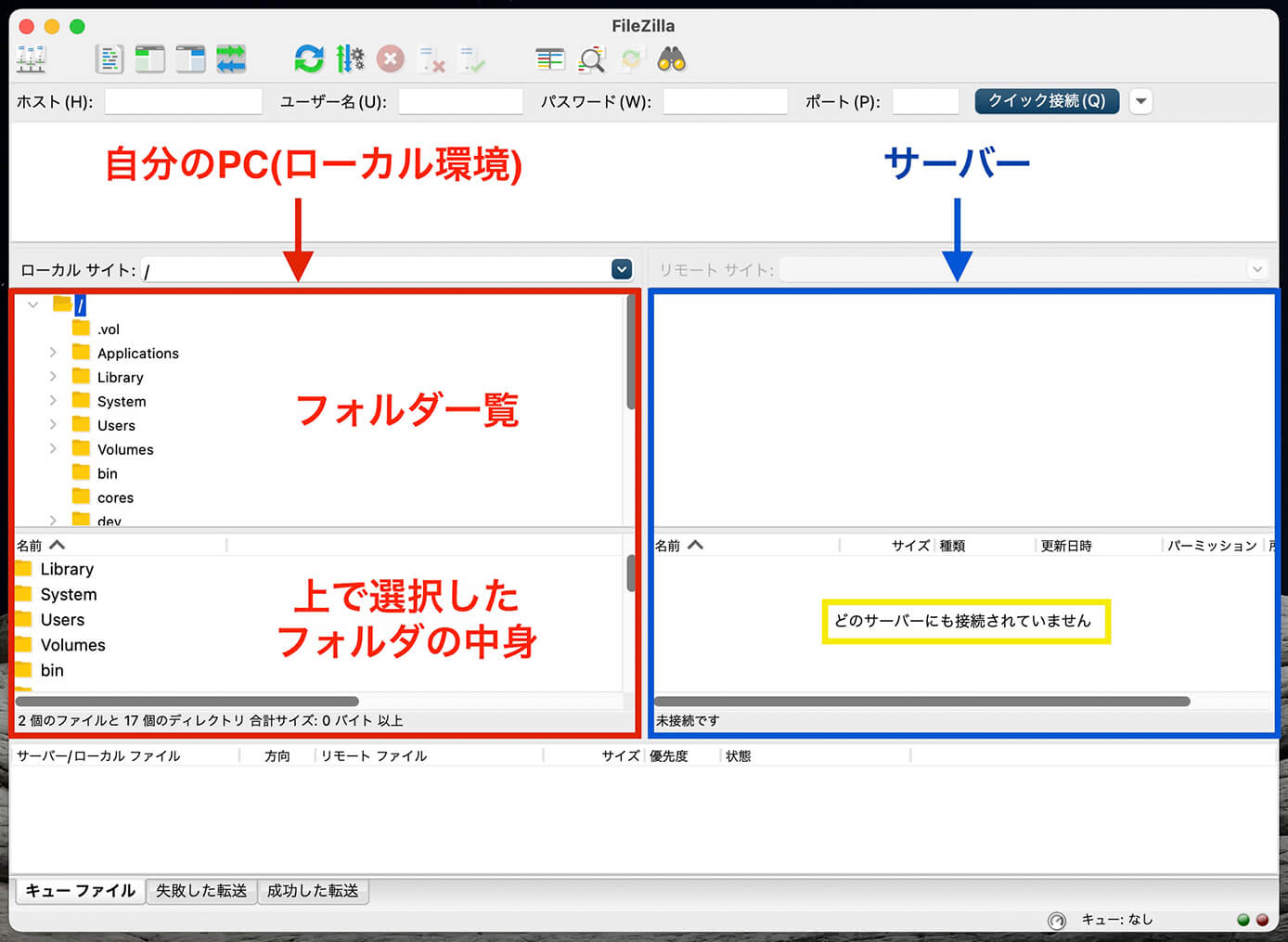Expand the Applications folder in tree
Viewport: 1288px width, 942px height.
click(53, 353)
